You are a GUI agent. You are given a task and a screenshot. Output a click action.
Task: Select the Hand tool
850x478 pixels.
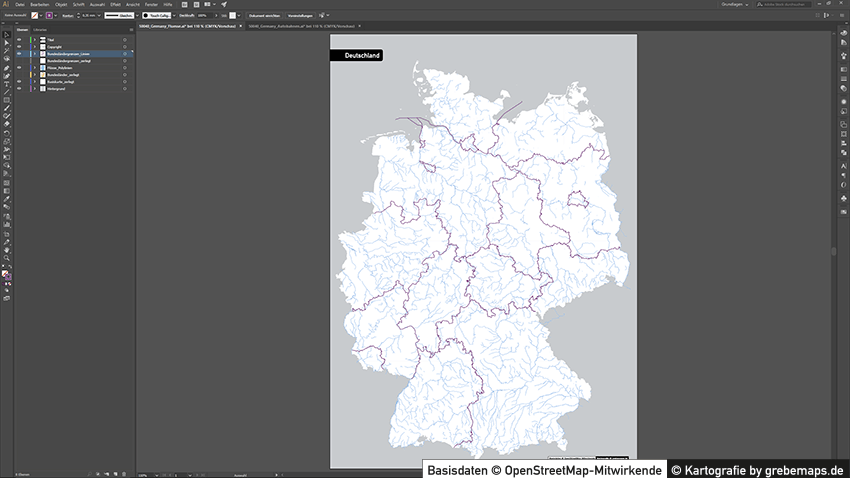[x=6, y=250]
